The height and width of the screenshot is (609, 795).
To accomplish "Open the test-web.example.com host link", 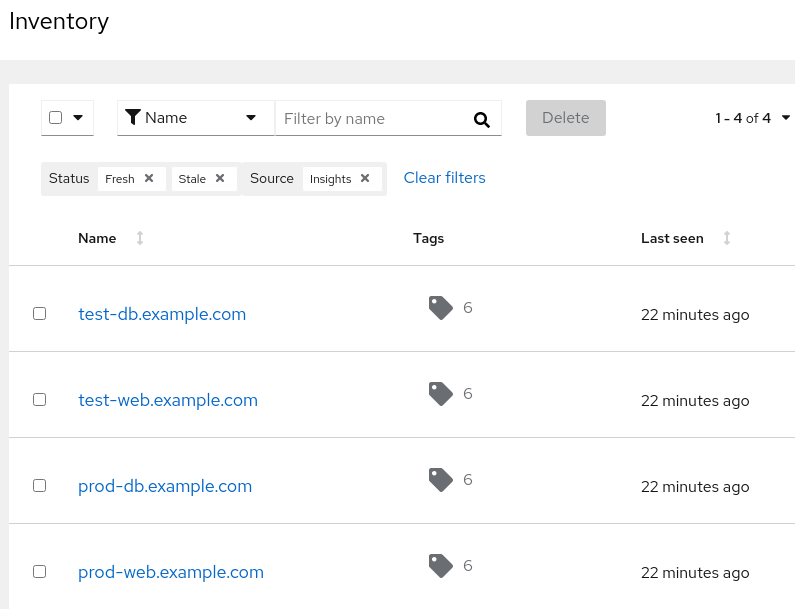I will pyautogui.click(x=168, y=400).
